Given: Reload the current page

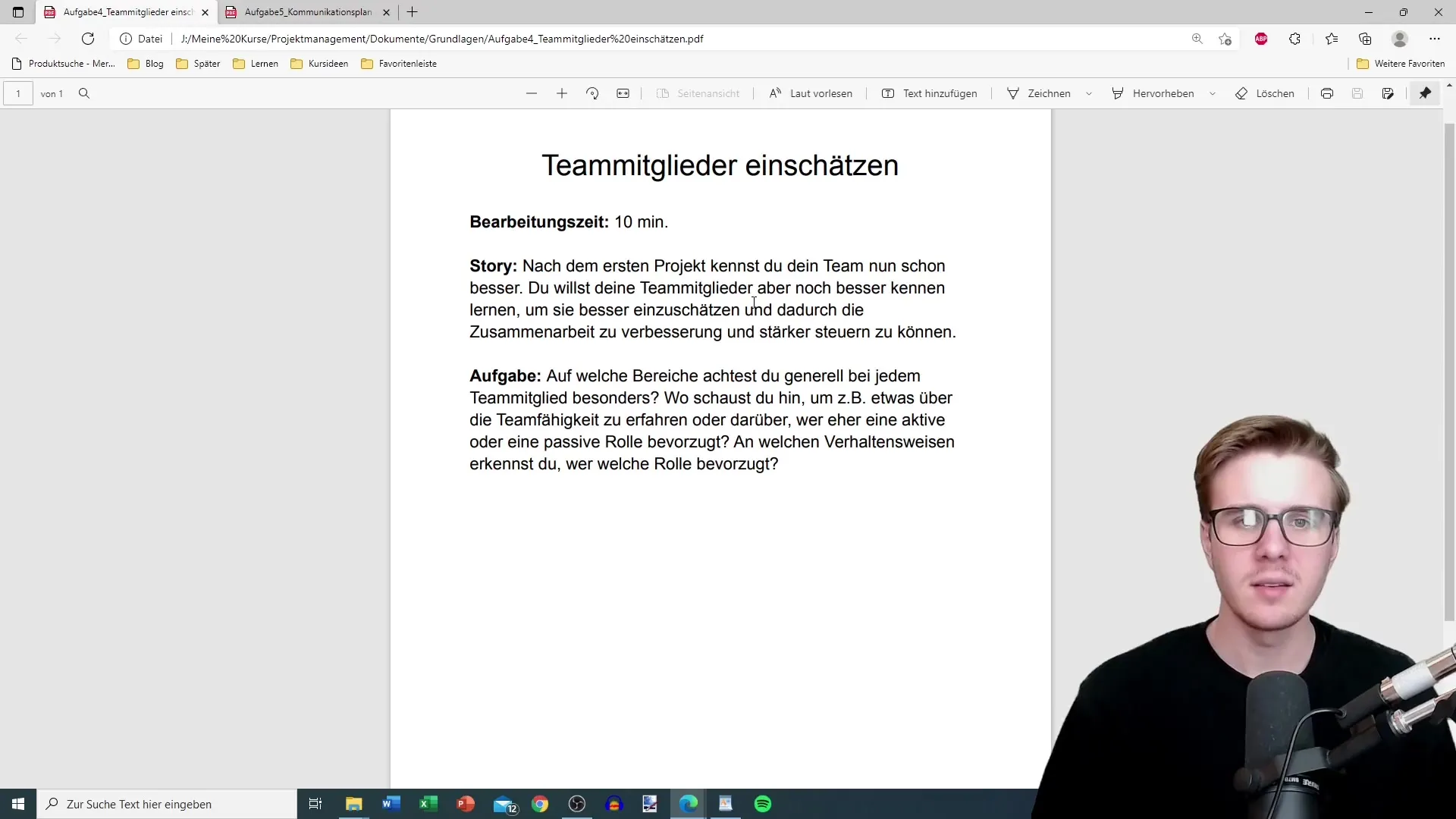Looking at the screenshot, I should (88, 39).
